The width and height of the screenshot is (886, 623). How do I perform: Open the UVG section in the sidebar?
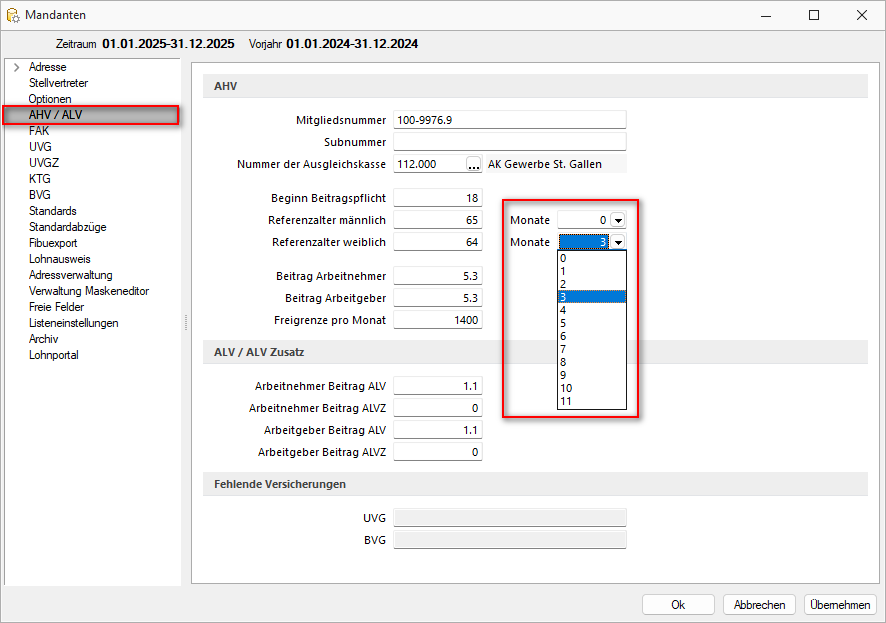40,147
